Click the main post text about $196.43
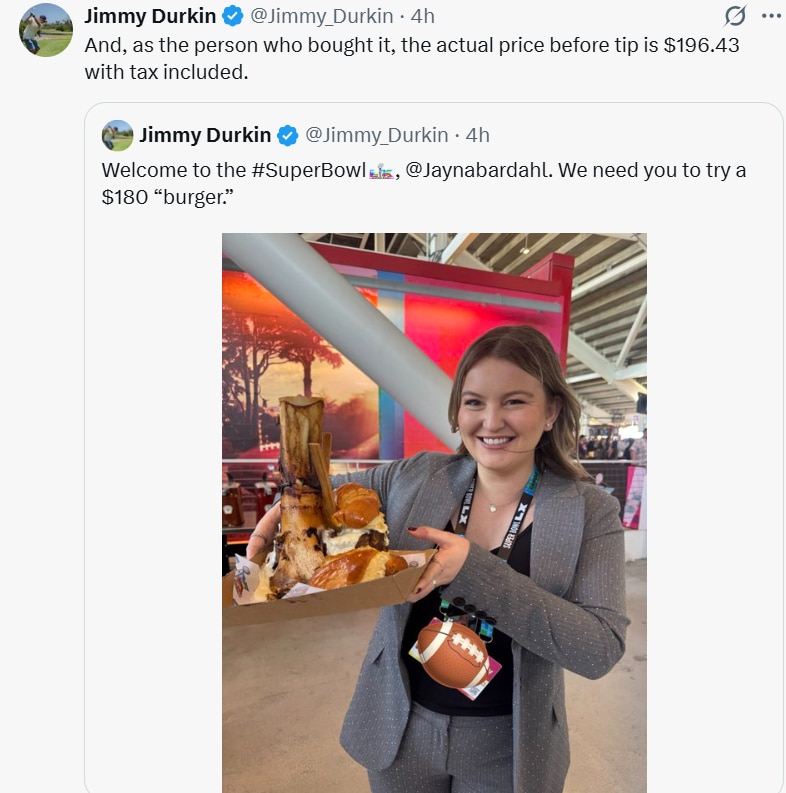 pos(412,59)
